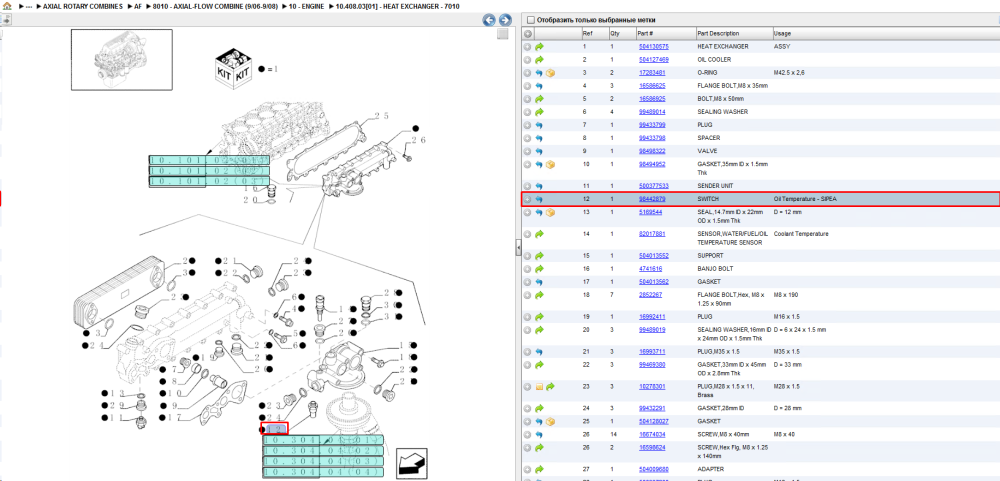Toggle the select-all round button in table header
Image resolution: width=1000 pixels, height=481 pixels.
tap(527, 33)
